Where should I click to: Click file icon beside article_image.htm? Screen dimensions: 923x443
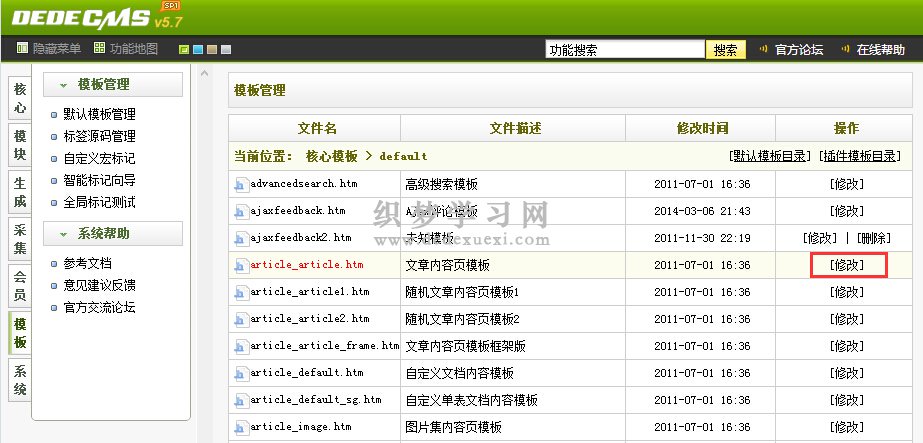240,428
